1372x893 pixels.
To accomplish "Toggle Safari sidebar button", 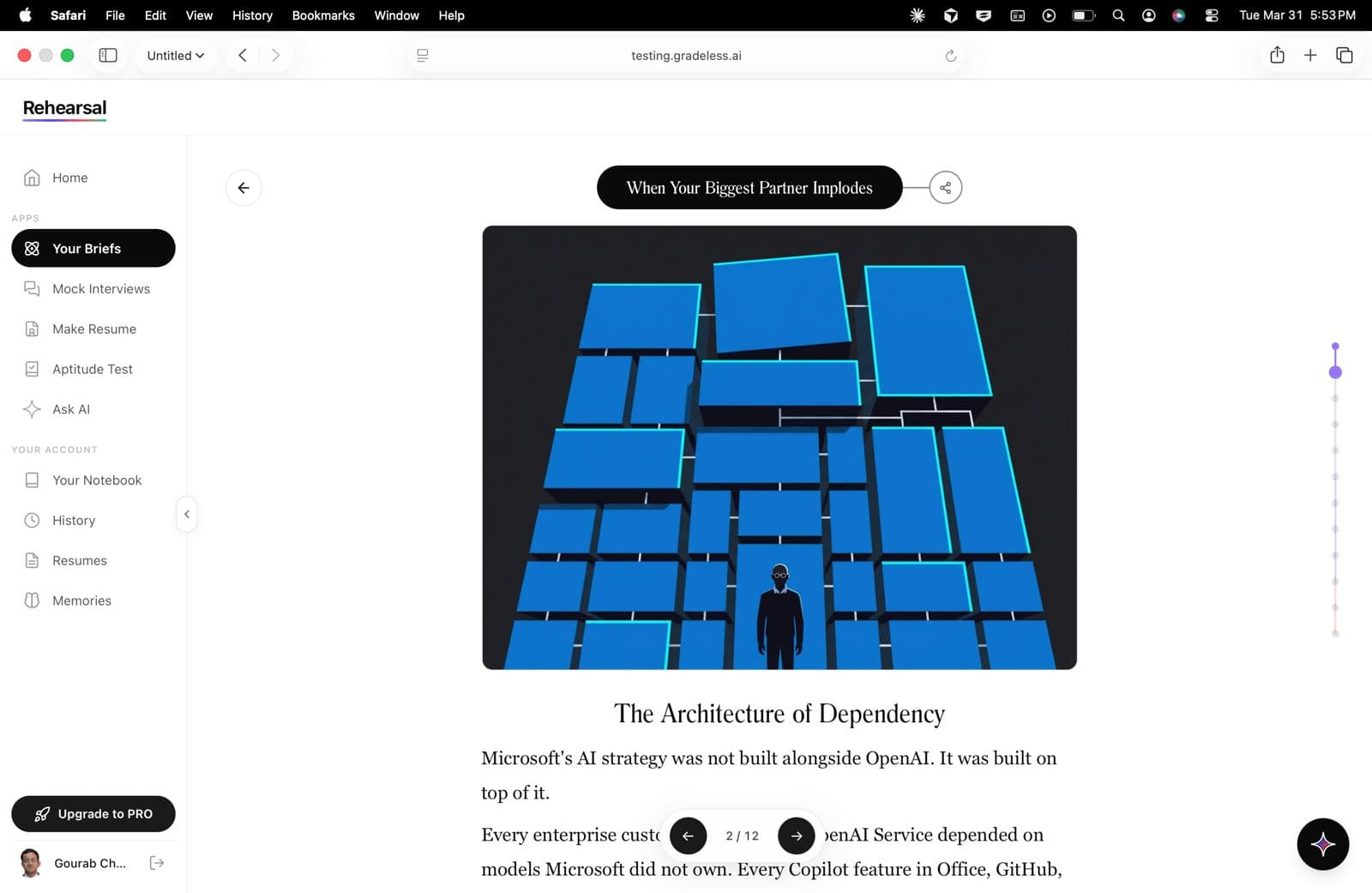I will [x=108, y=55].
